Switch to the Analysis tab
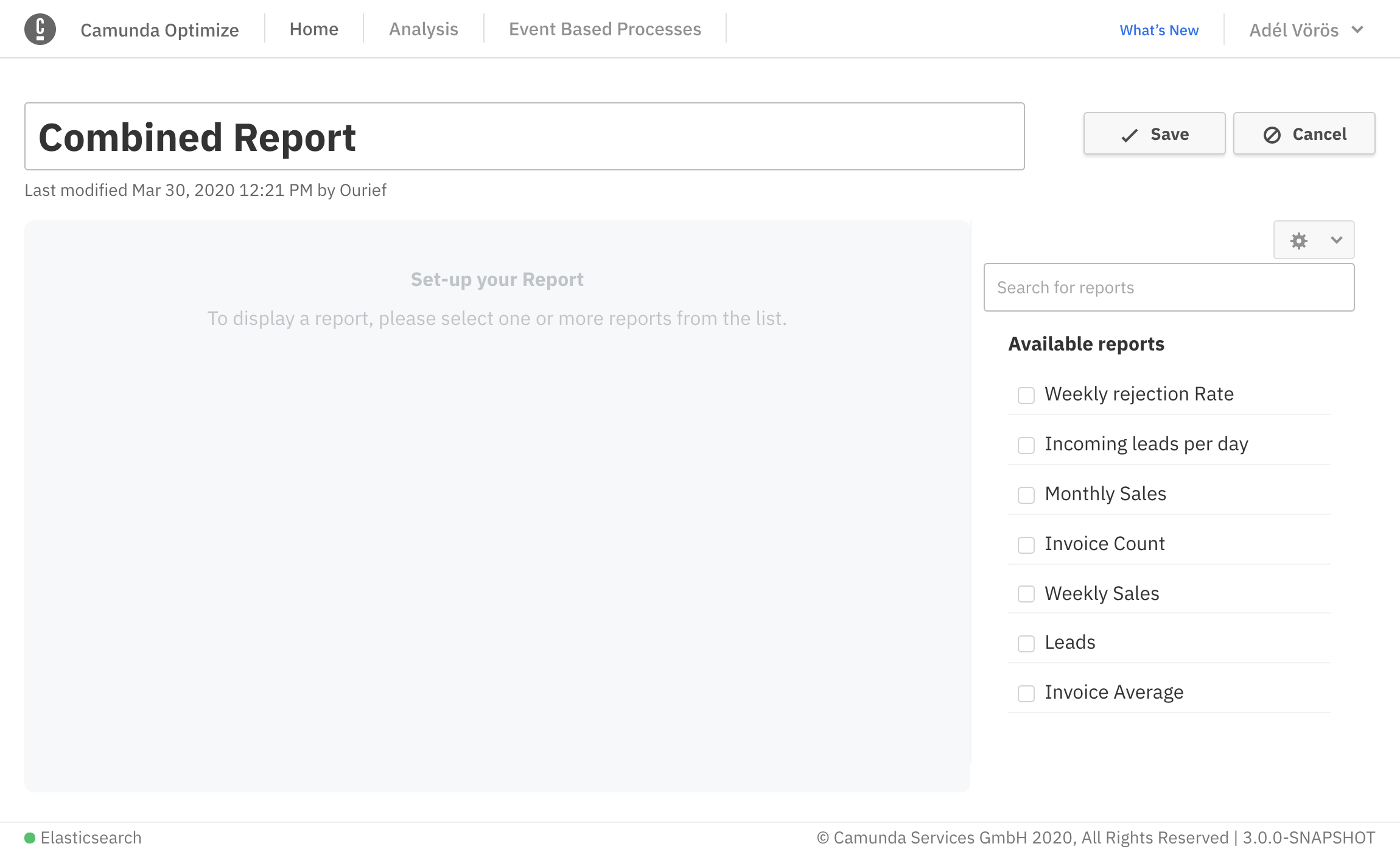The width and height of the screenshot is (1400, 852). [423, 29]
